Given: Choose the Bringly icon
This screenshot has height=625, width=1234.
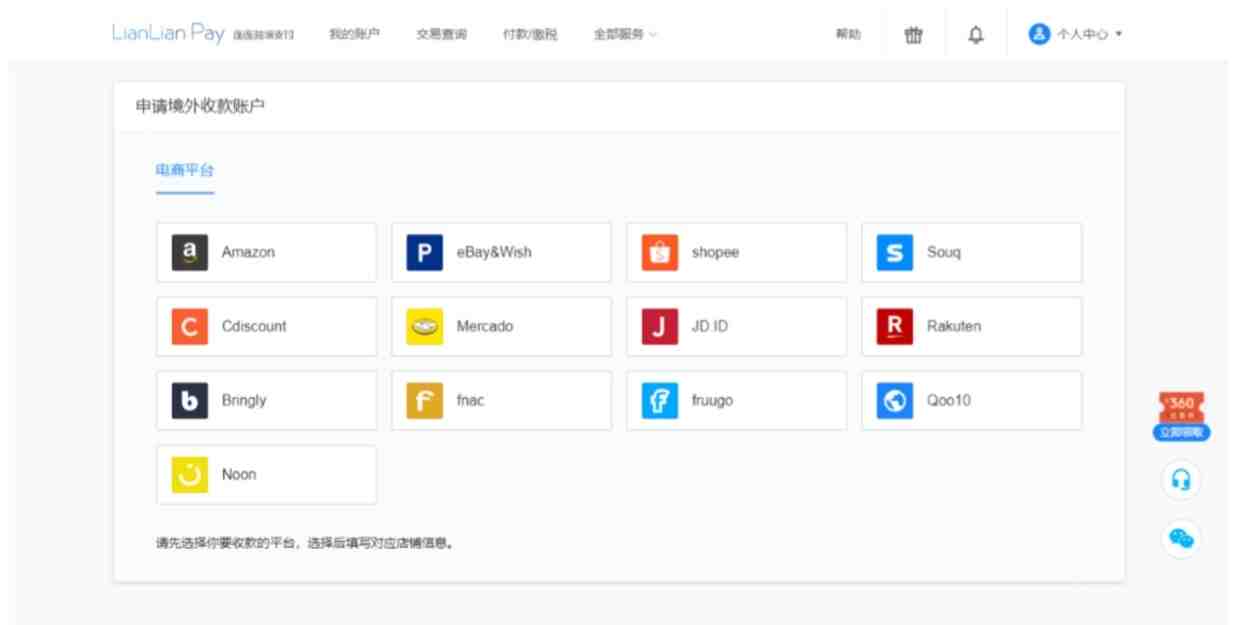Looking at the screenshot, I should [x=190, y=401].
